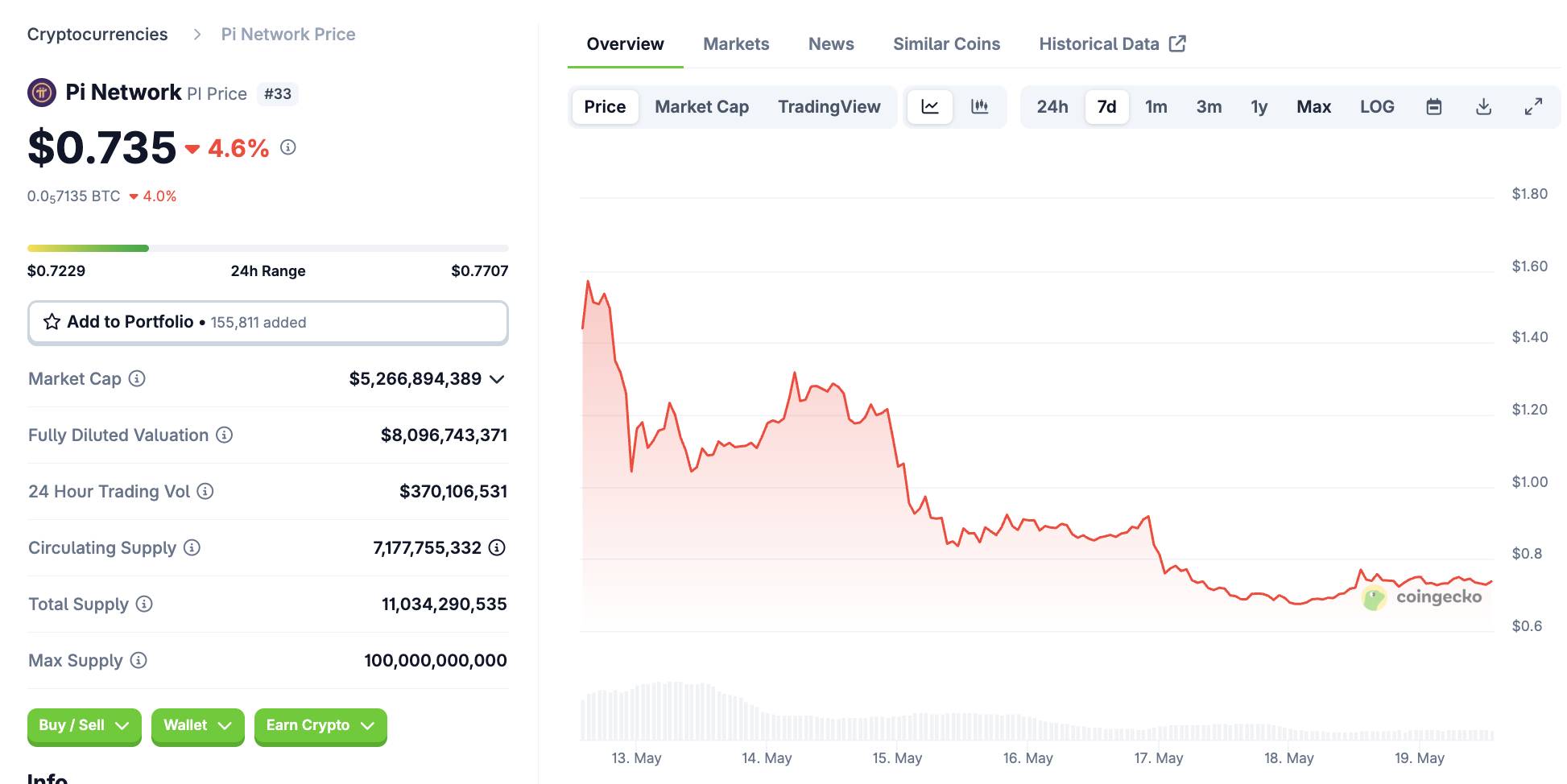
Task: Expand the Market Cap value chevron
Action: 497,379
